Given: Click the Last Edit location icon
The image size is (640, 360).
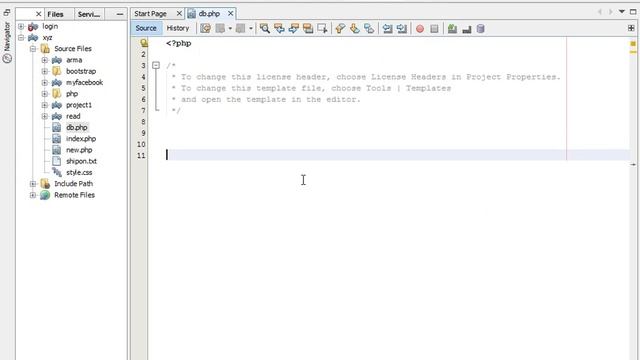Looking at the screenshot, I should point(206,29).
